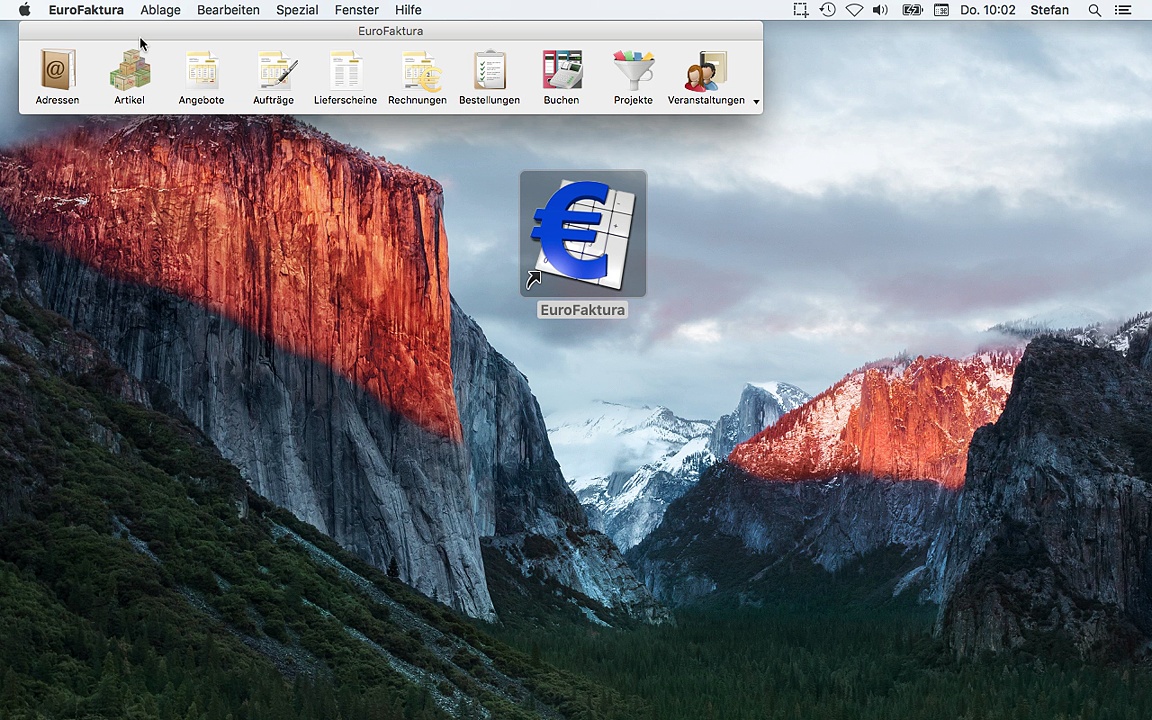Select the Lieferscheine icon

345,71
